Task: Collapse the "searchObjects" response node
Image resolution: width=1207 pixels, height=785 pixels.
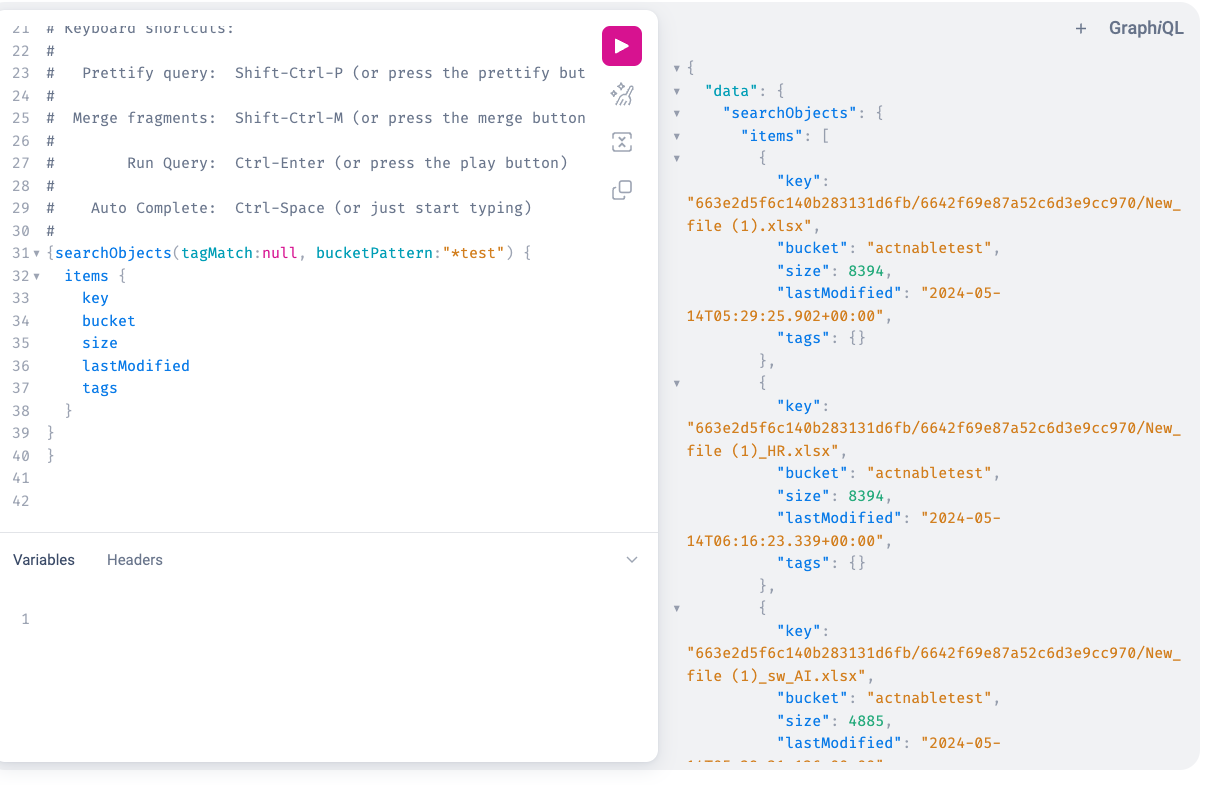Action: pyautogui.click(x=677, y=114)
